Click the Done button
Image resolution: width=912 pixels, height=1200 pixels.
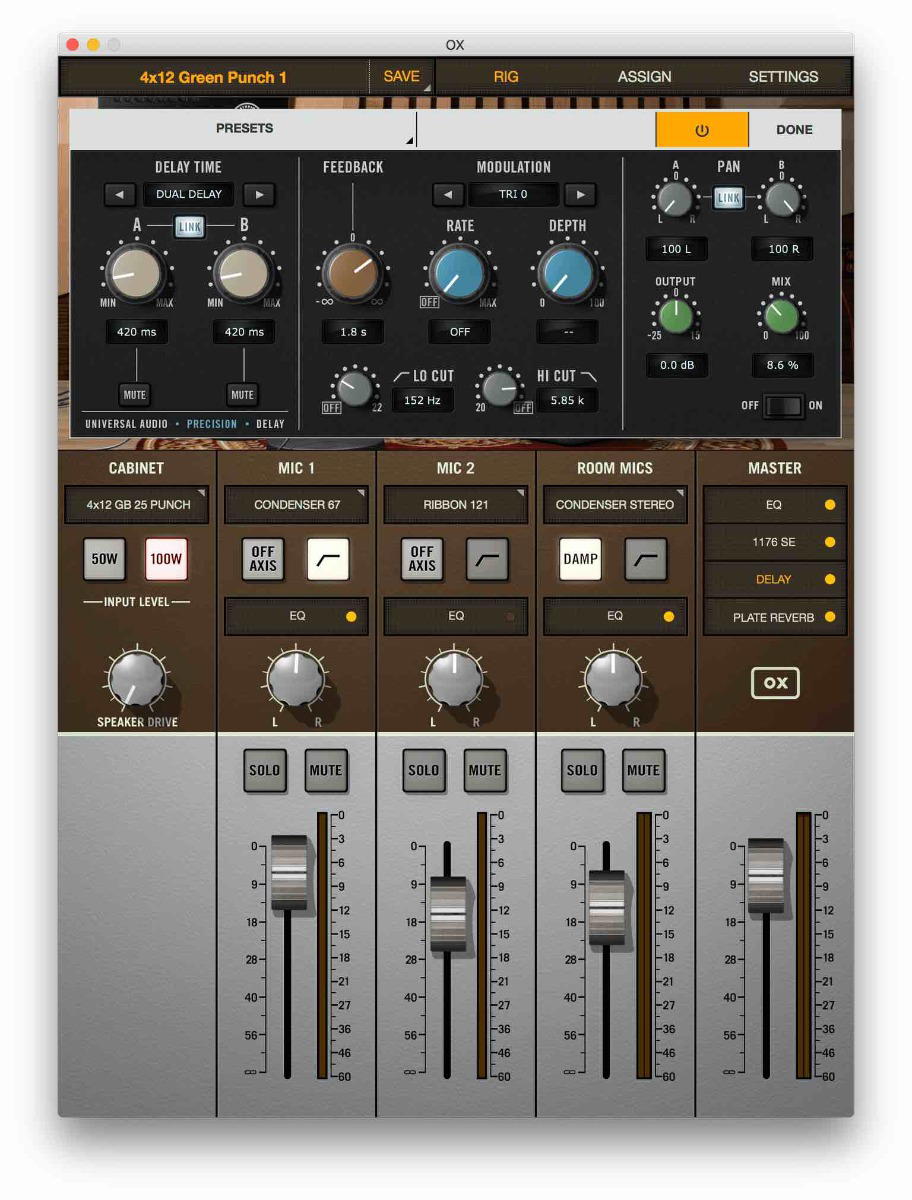795,130
